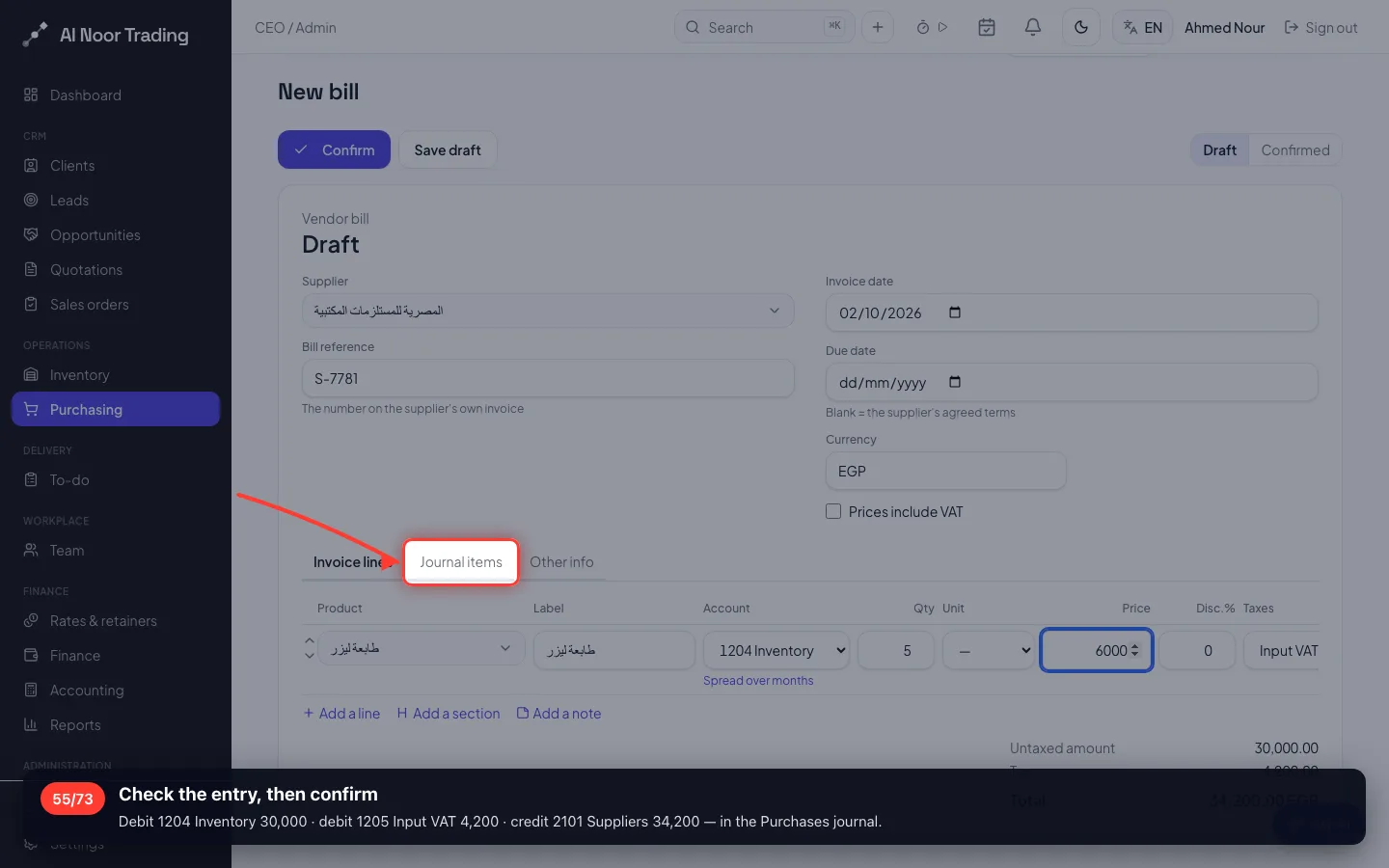Expand the Supplier dropdown
The image size is (1389, 868).
(548, 311)
